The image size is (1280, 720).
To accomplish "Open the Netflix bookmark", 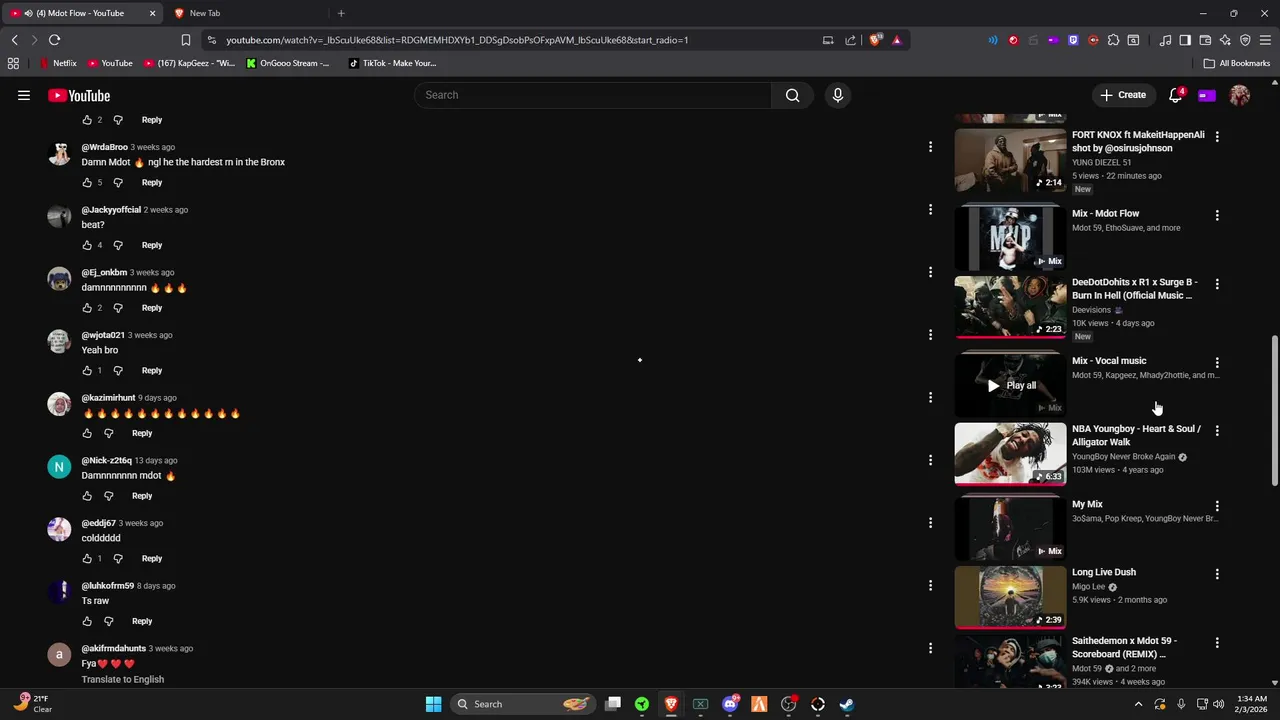I will (58, 63).
